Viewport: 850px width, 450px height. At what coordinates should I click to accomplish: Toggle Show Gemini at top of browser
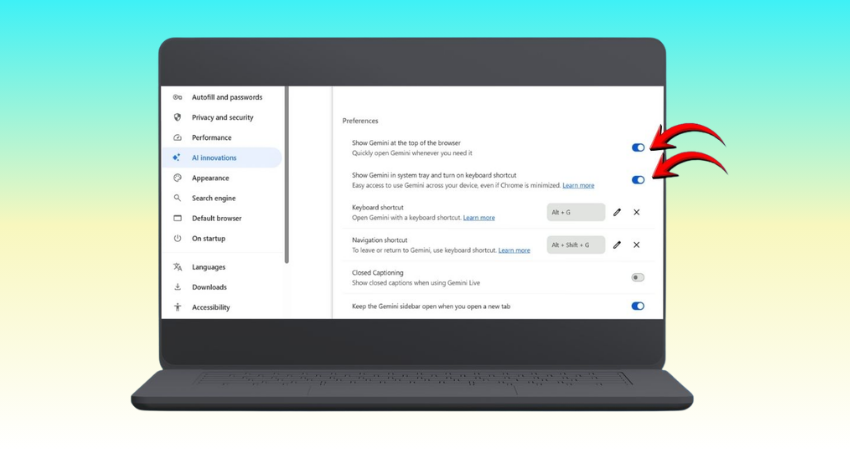pos(638,147)
